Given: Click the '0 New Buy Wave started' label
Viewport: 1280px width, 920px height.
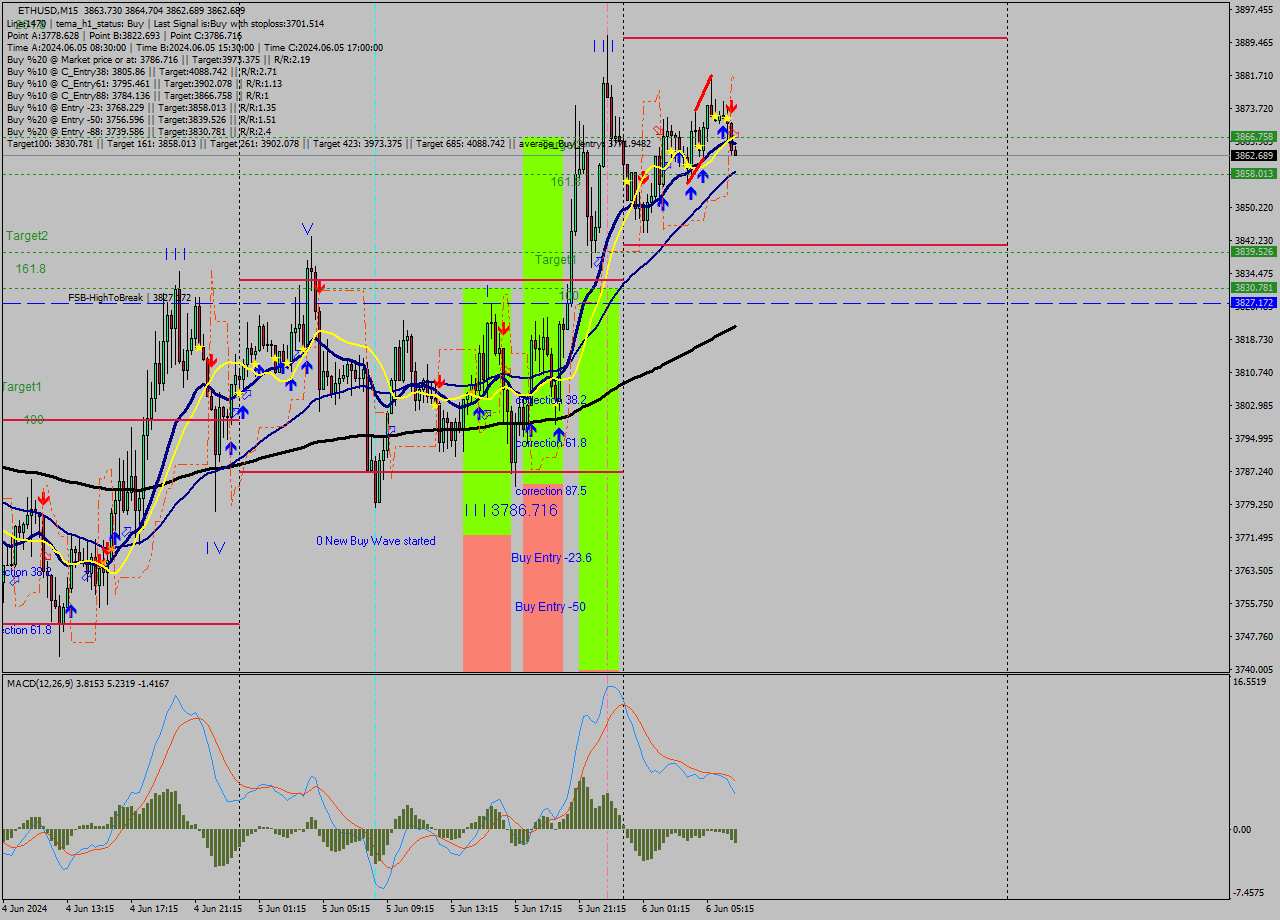Looking at the screenshot, I should [375, 541].
